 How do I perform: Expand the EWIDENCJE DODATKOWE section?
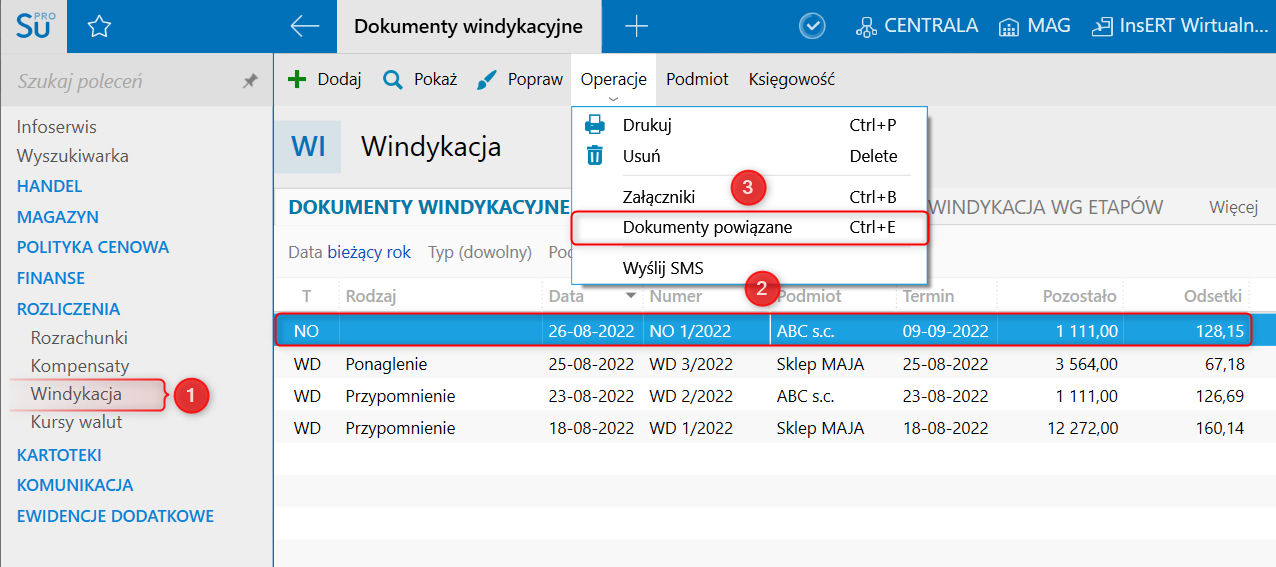(x=115, y=516)
